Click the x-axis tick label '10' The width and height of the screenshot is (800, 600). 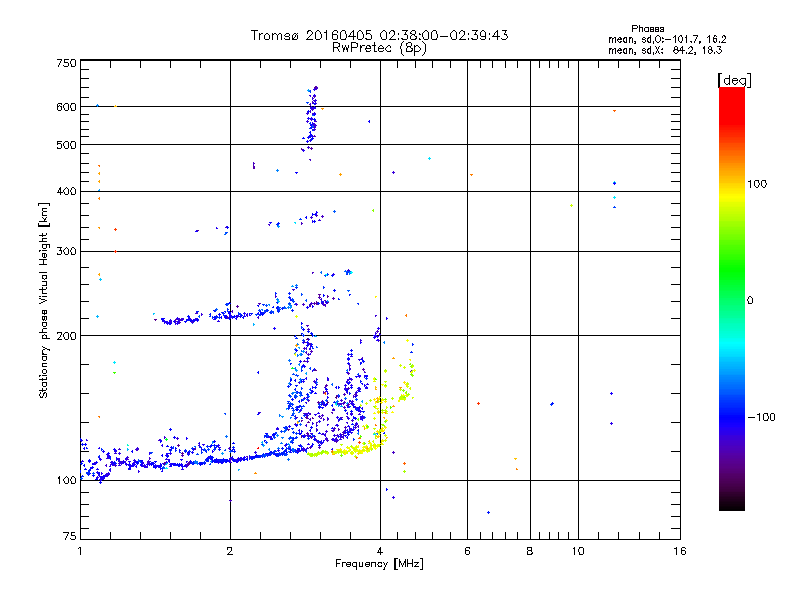point(578,551)
